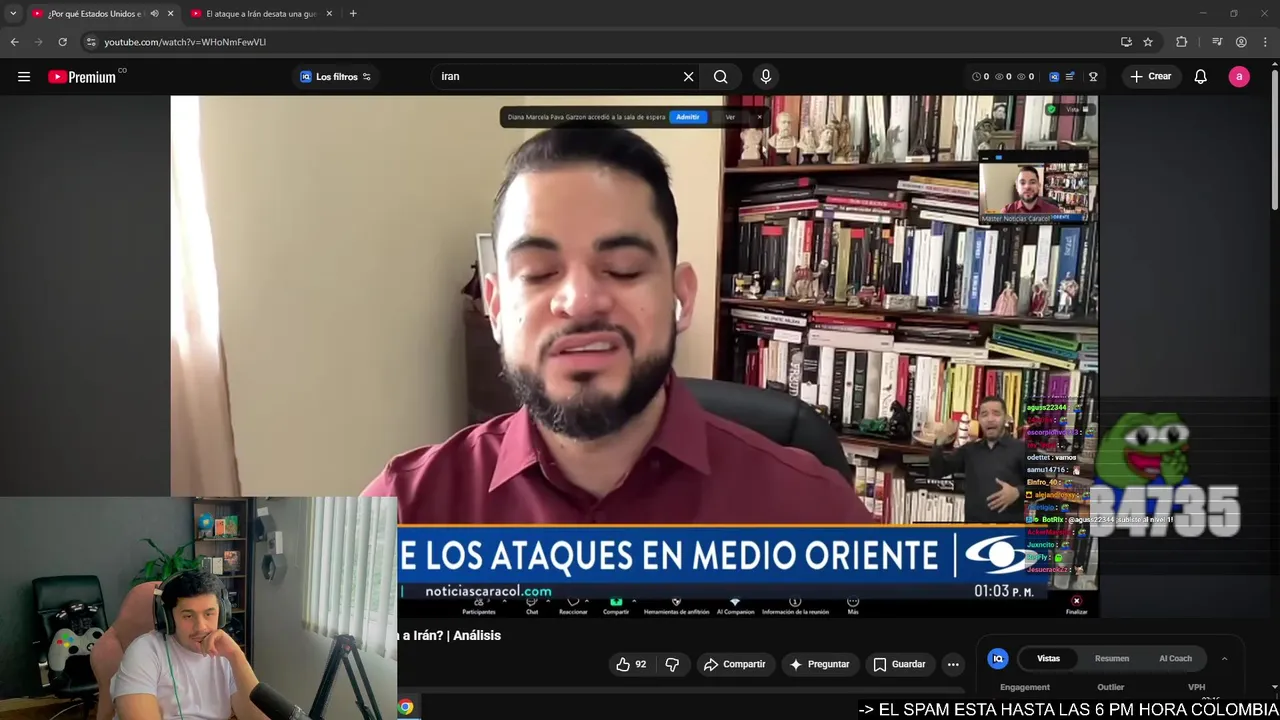Screen dimensions: 1280x720
Task: Open the three-dot more actions menu
Action: tap(953, 664)
